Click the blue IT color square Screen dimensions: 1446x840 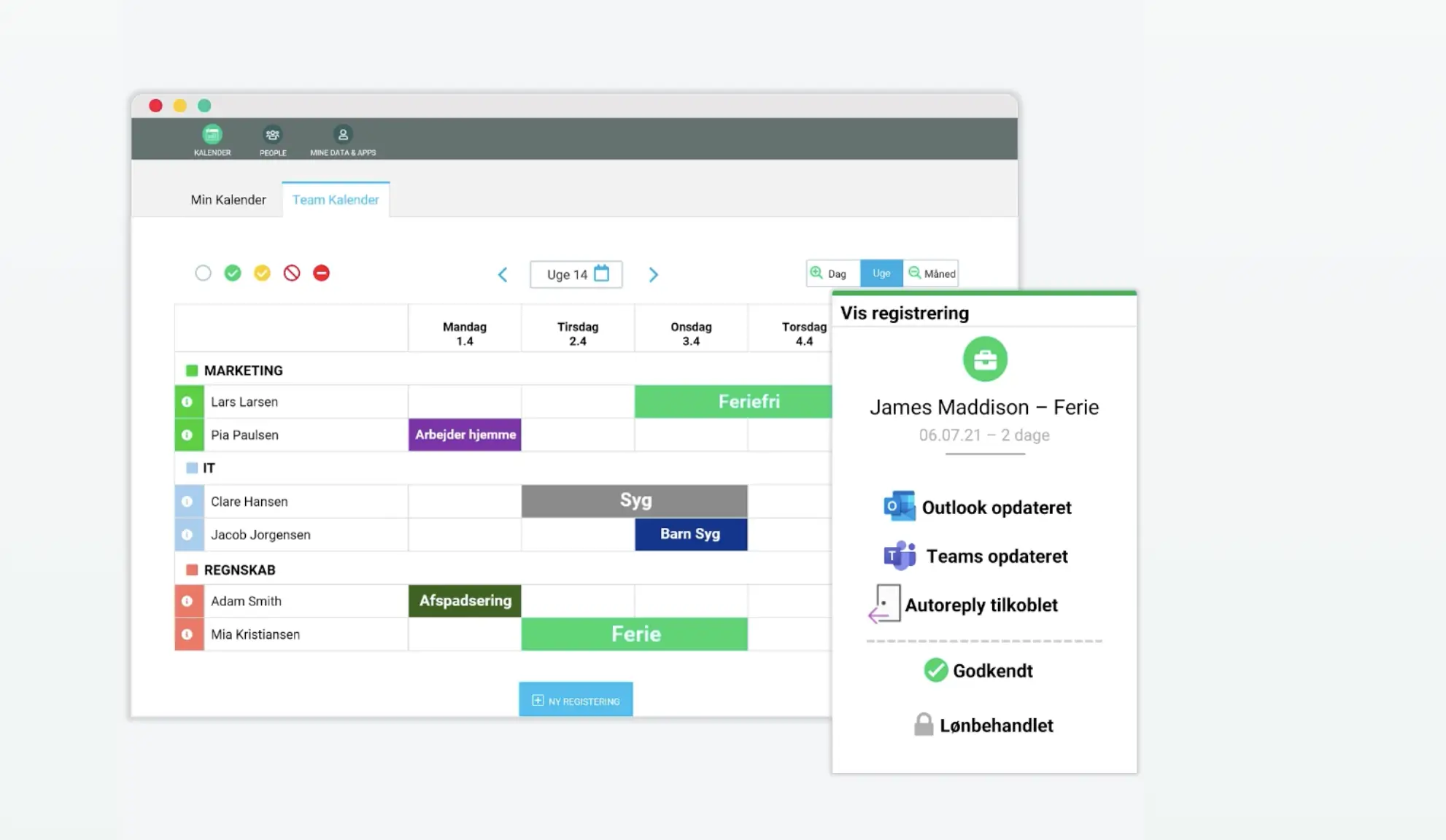tap(192, 468)
